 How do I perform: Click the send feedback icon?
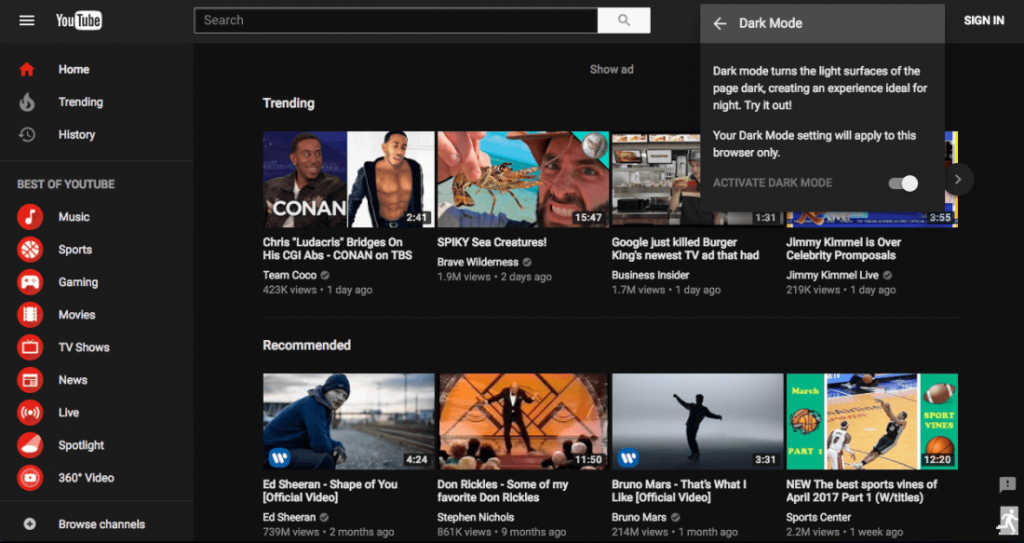point(1007,484)
